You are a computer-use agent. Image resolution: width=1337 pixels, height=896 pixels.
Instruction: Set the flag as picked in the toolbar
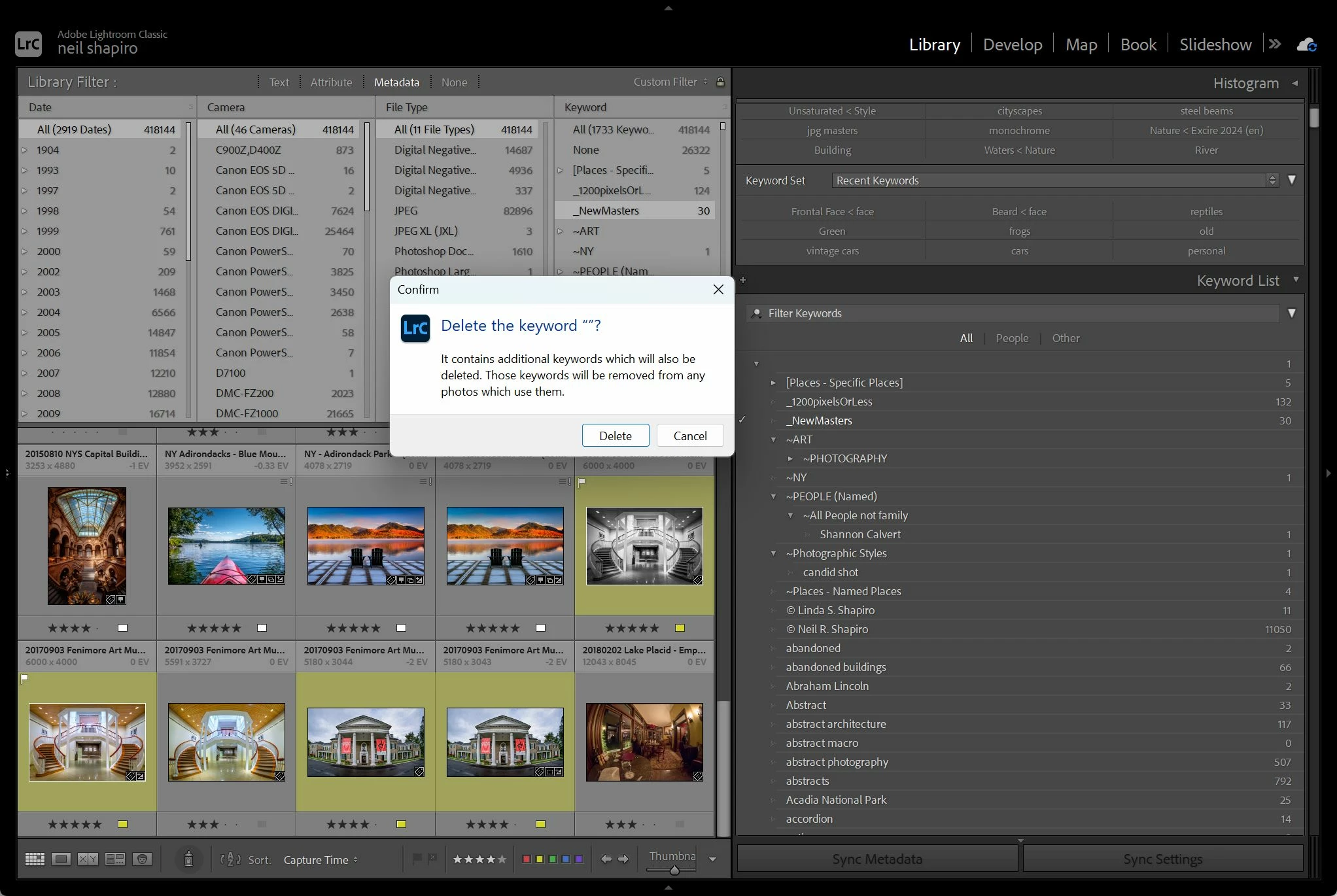click(417, 859)
